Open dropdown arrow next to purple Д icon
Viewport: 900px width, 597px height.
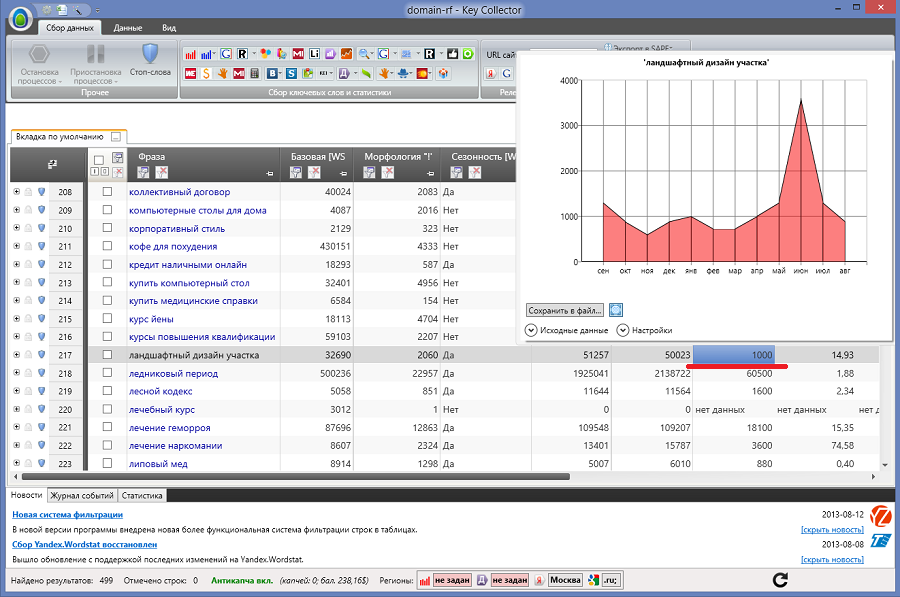pyautogui.click(x=355, y=73)
